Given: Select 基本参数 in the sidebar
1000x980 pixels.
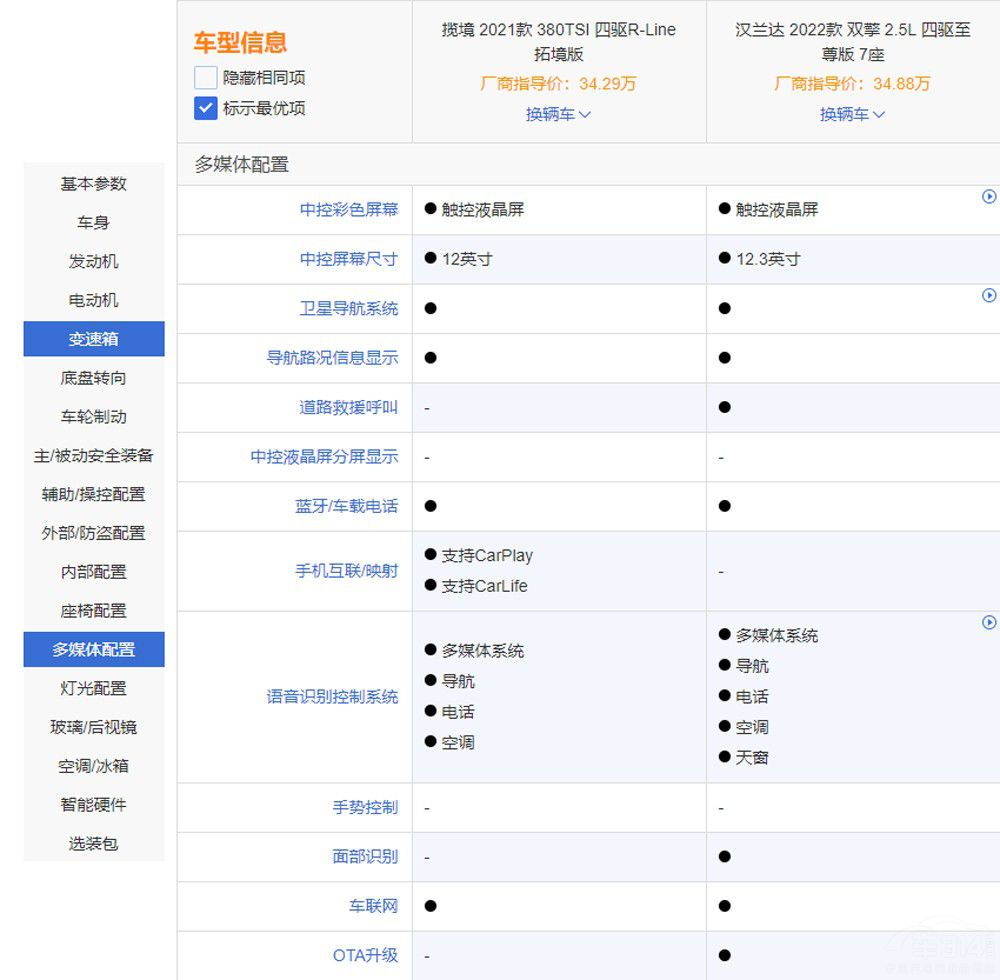Looking at the screenshot, I should pos(93,184).
